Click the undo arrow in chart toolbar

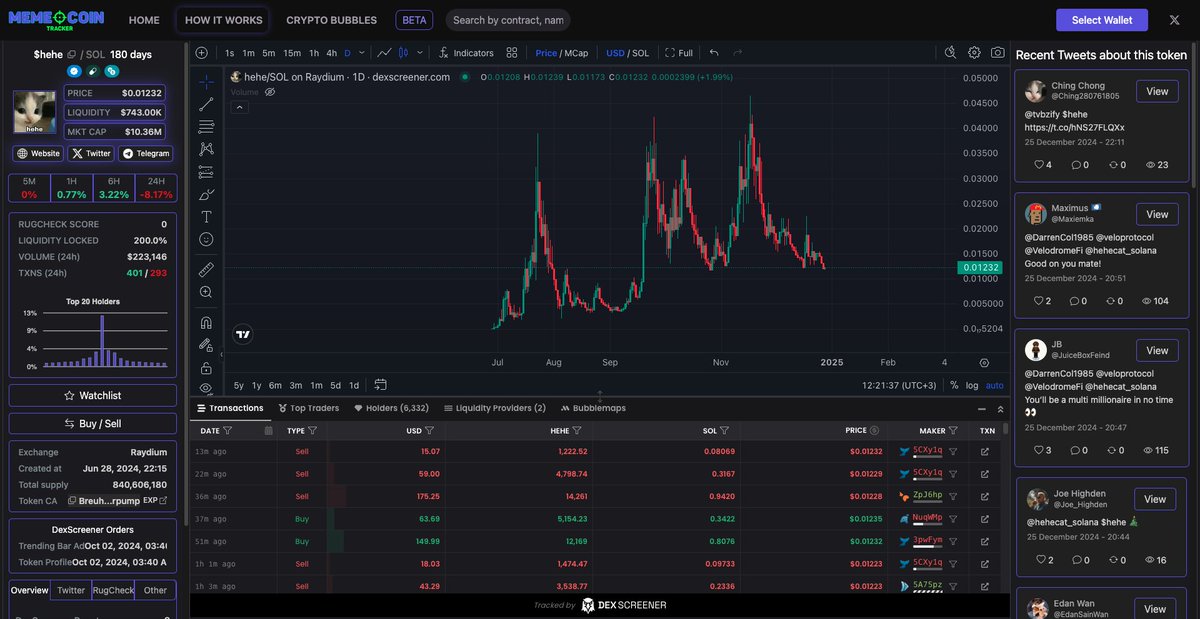coord(714,53)
